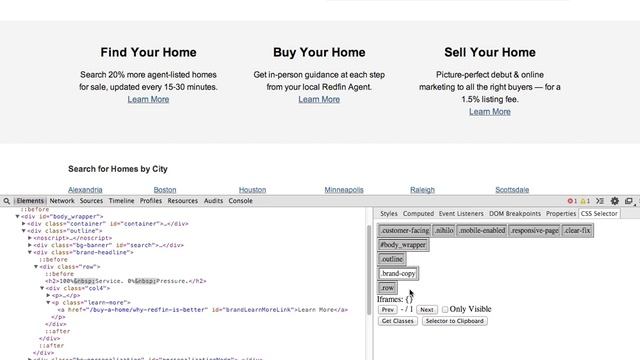The width and height of the screenshot is (640, 360).
Task: Open the Sources tab
Action: coord(91,201)
